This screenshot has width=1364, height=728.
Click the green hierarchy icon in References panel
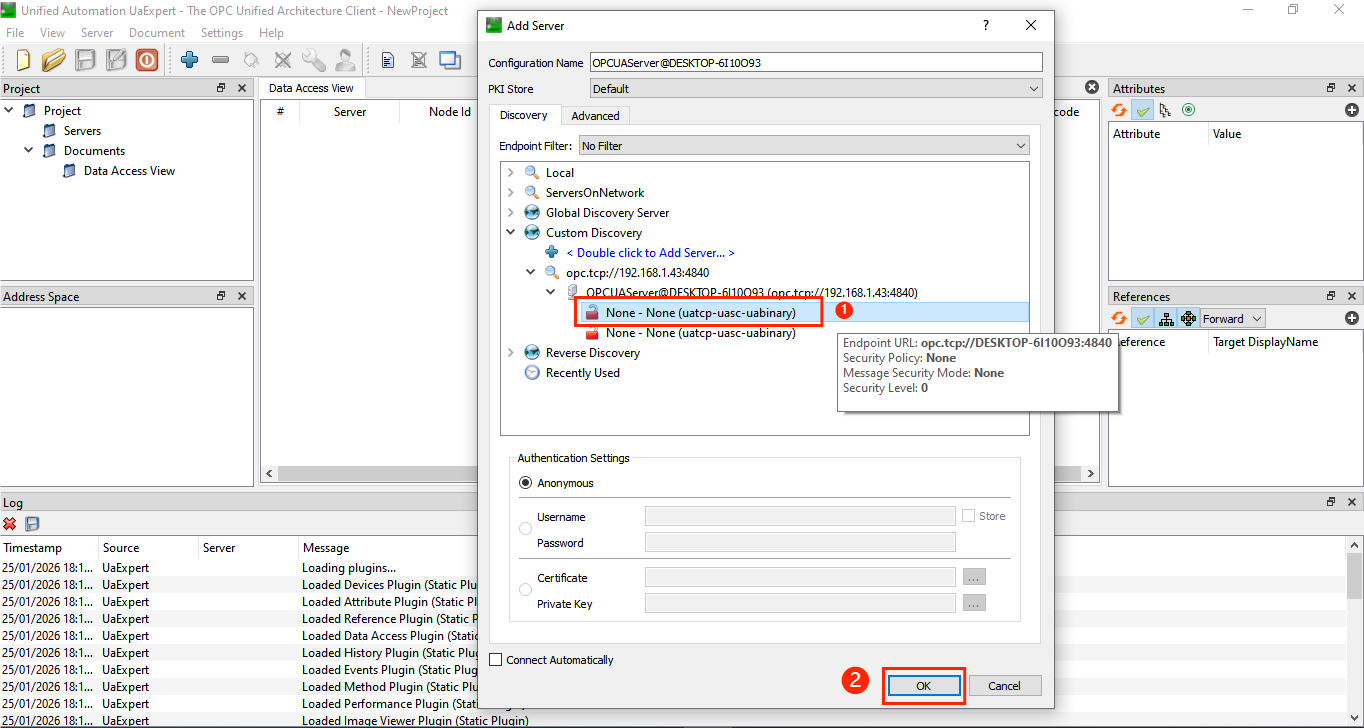1166,318
